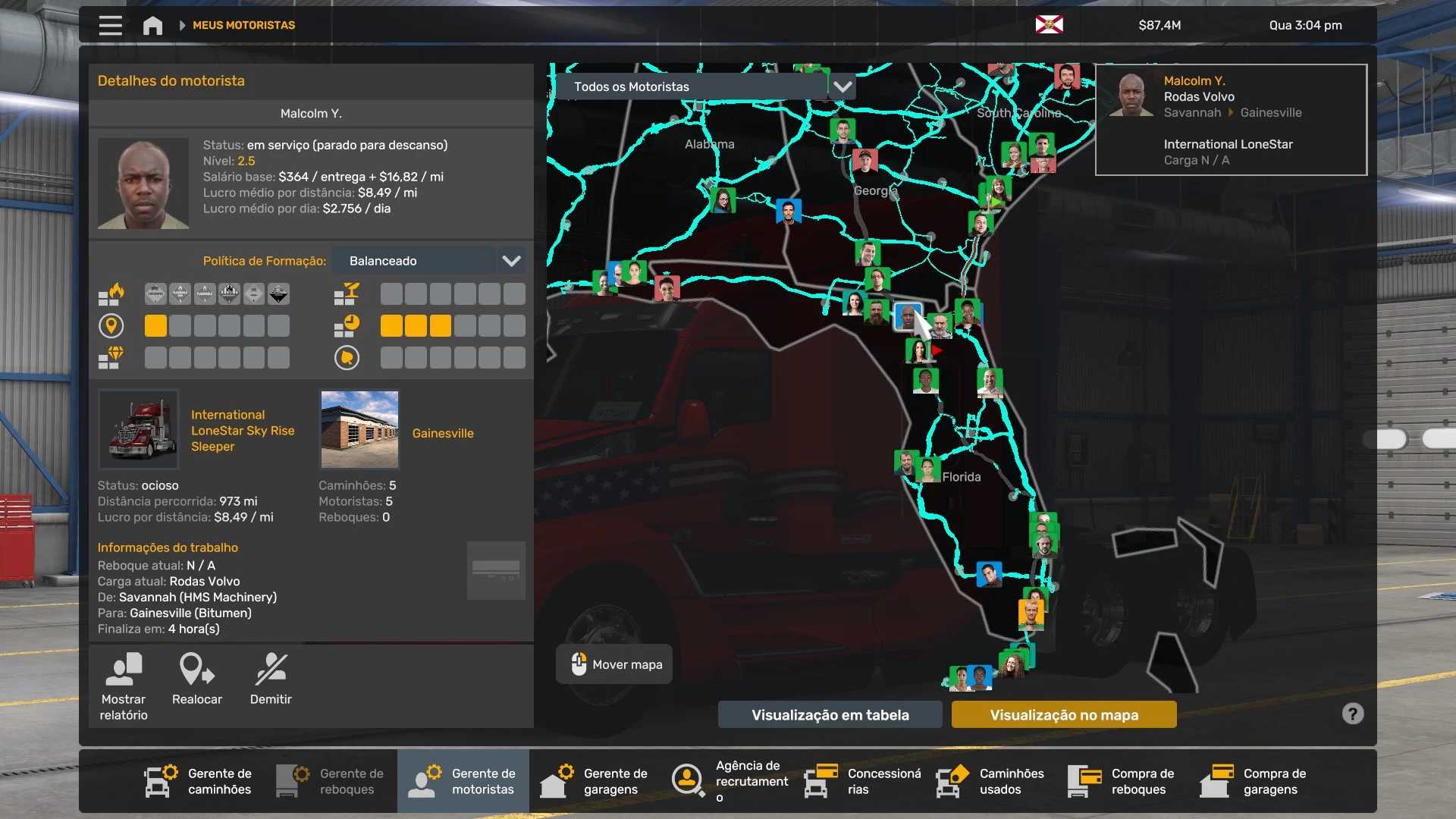The height and width of the screenshot is (819, 1456).
Task: Go to home screen icon
Action: pyautogui.click(x=152, y=25)
